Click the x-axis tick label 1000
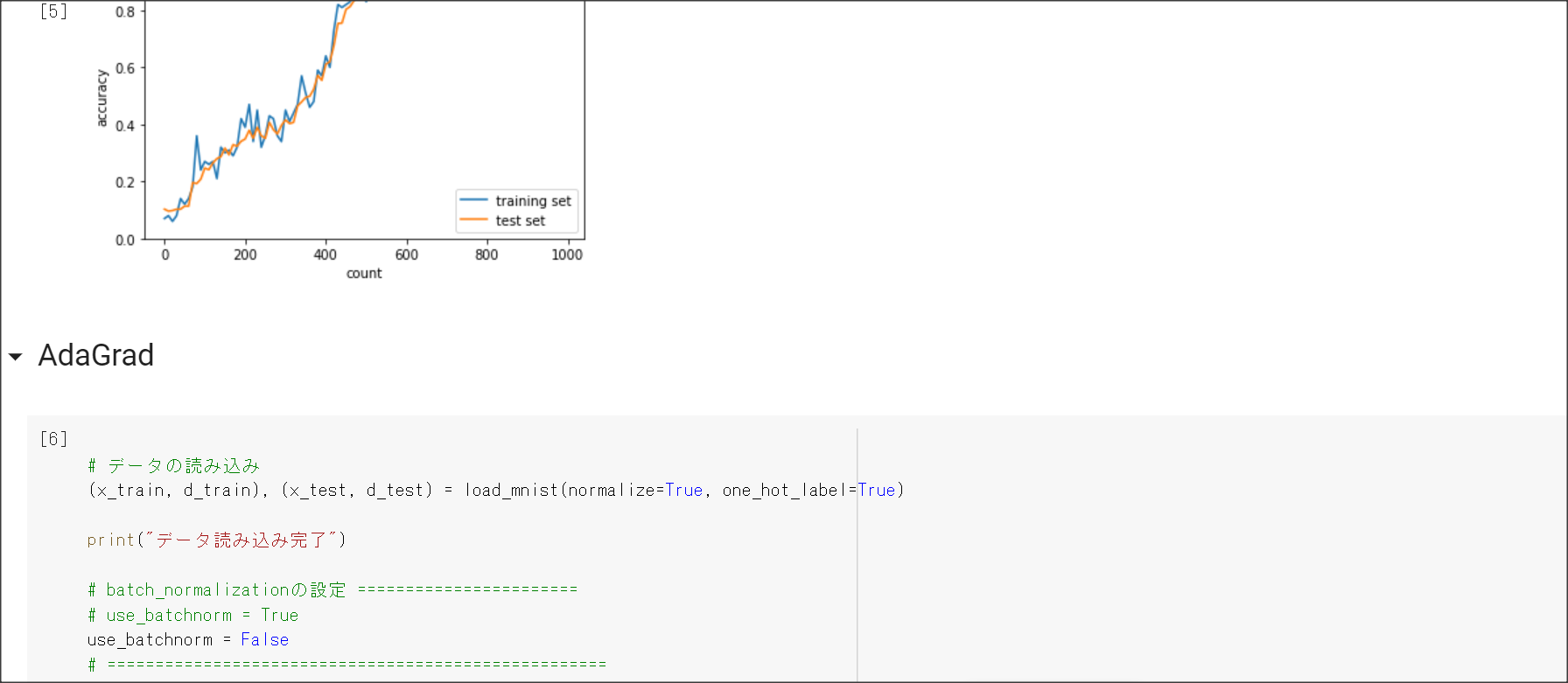Viewport: 1568px width, 683px height. (x=567, y=254)
